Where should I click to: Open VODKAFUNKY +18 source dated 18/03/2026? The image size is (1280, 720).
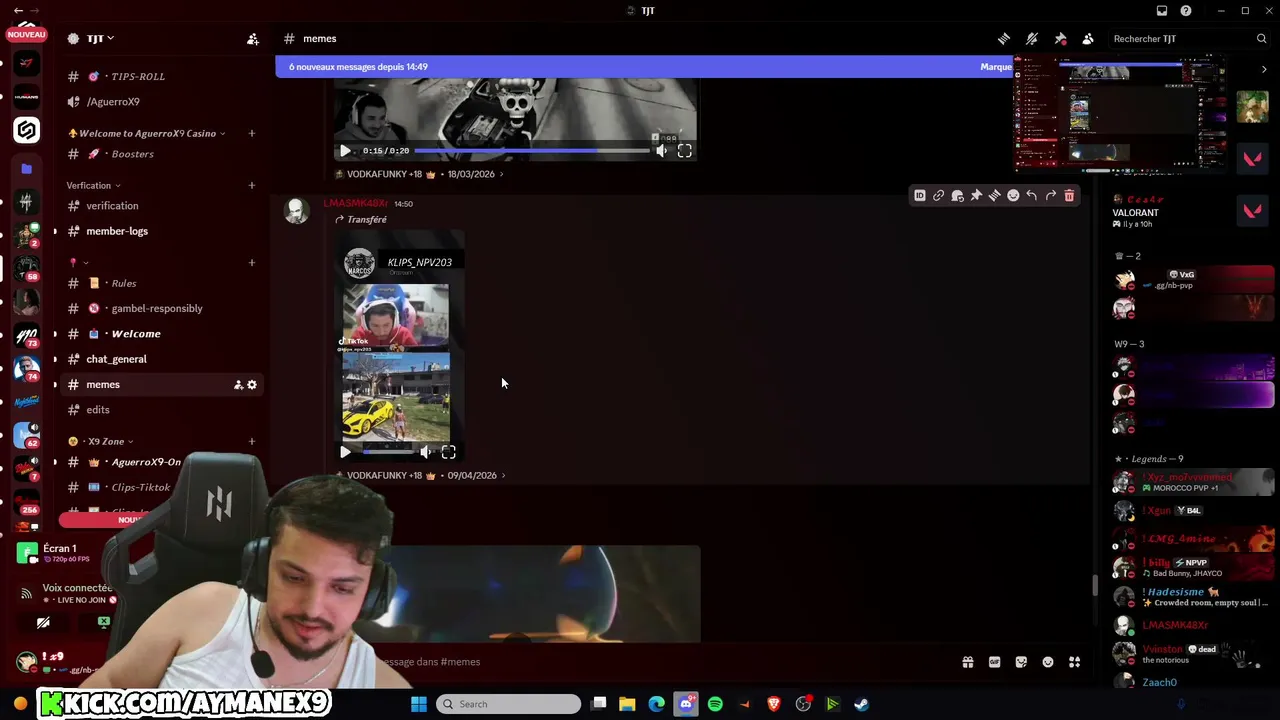pos(419,174)
